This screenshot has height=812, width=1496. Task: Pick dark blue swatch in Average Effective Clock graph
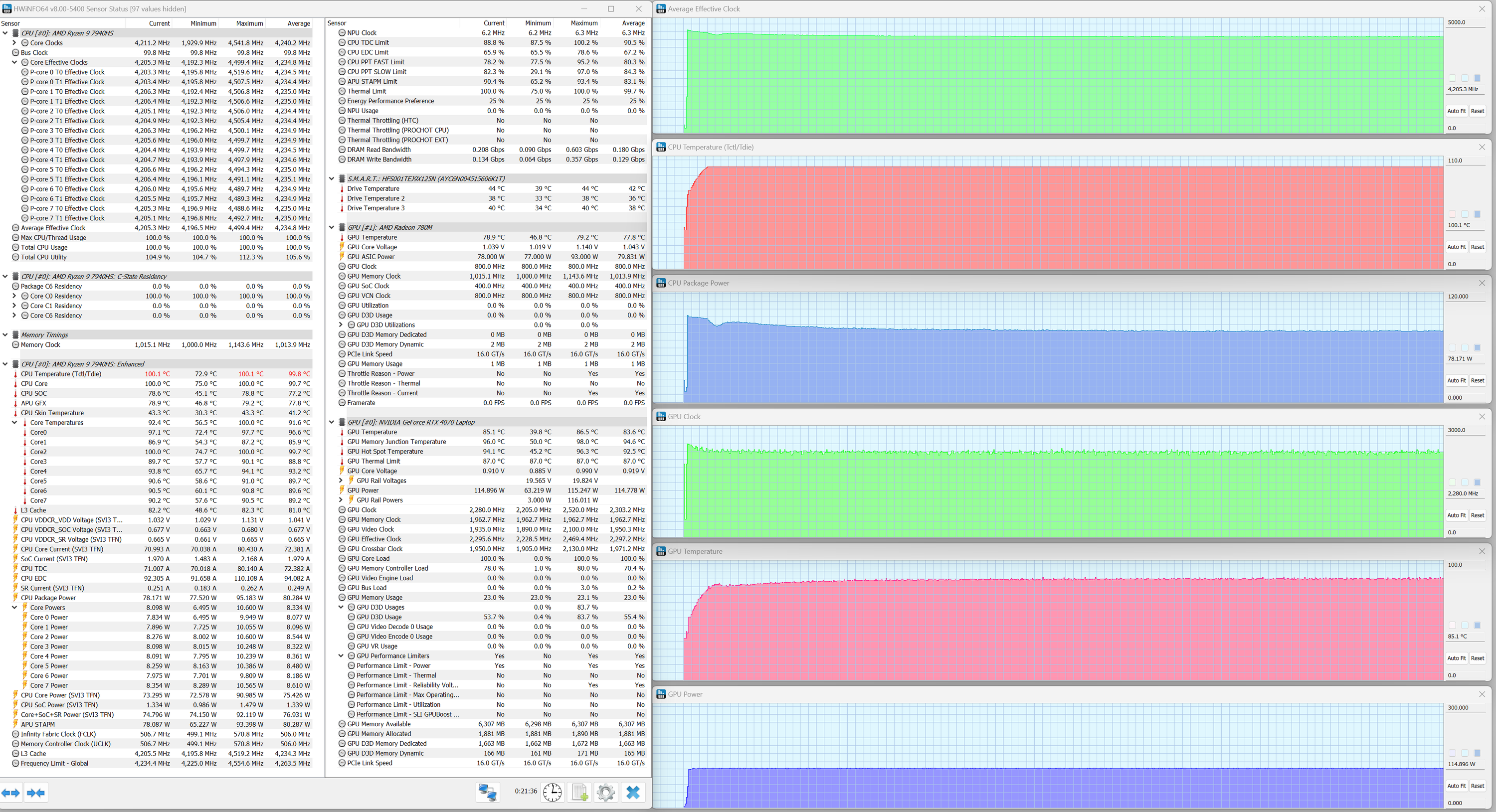1477,78
